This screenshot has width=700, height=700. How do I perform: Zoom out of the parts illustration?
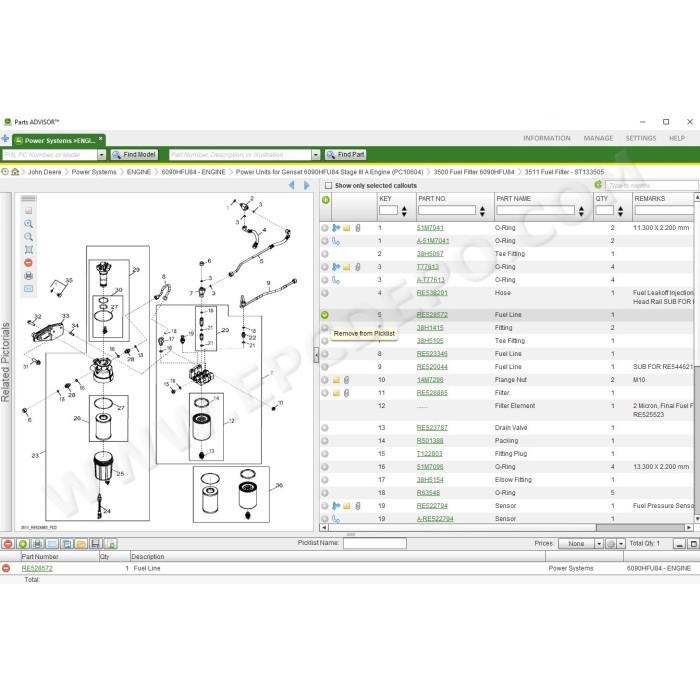click(29, 237)
